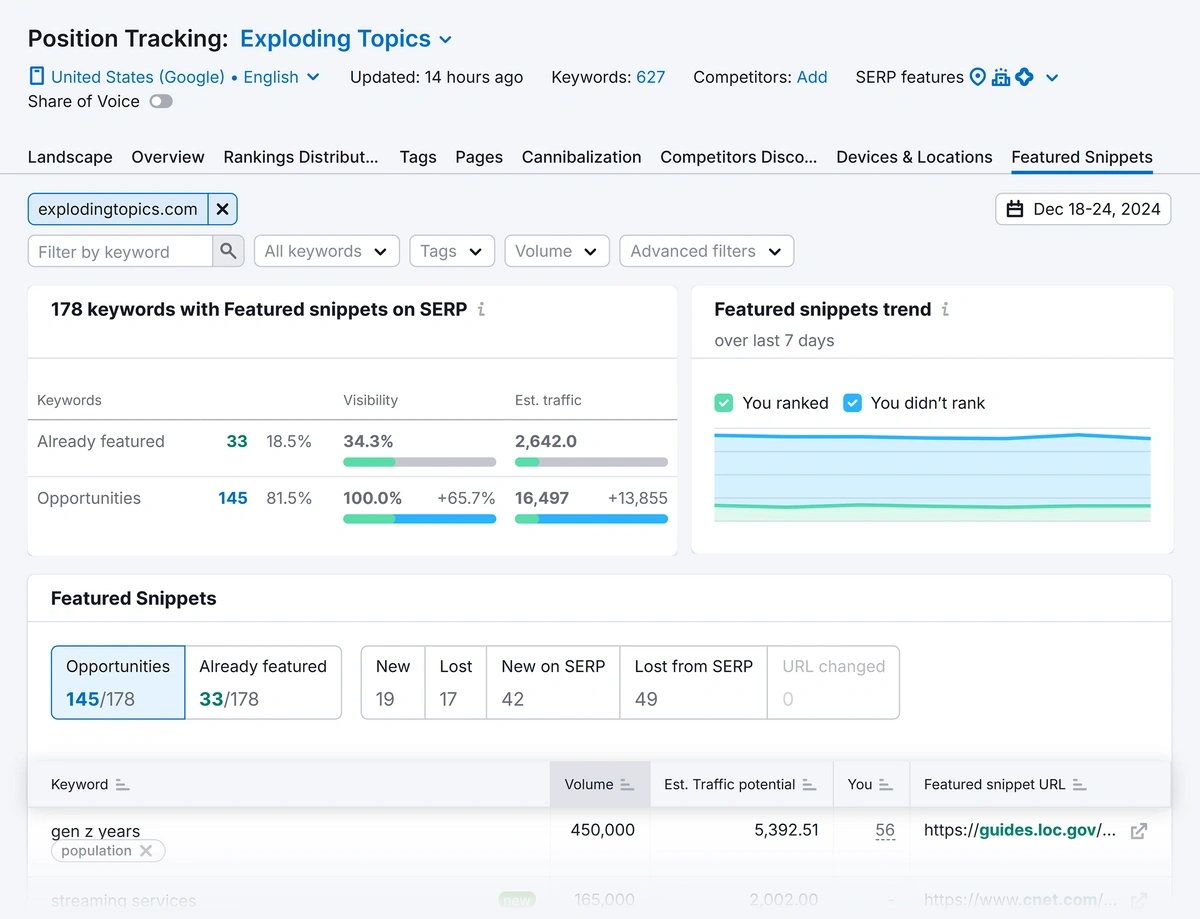Click the 450,000 volume value

pos(603,830)
